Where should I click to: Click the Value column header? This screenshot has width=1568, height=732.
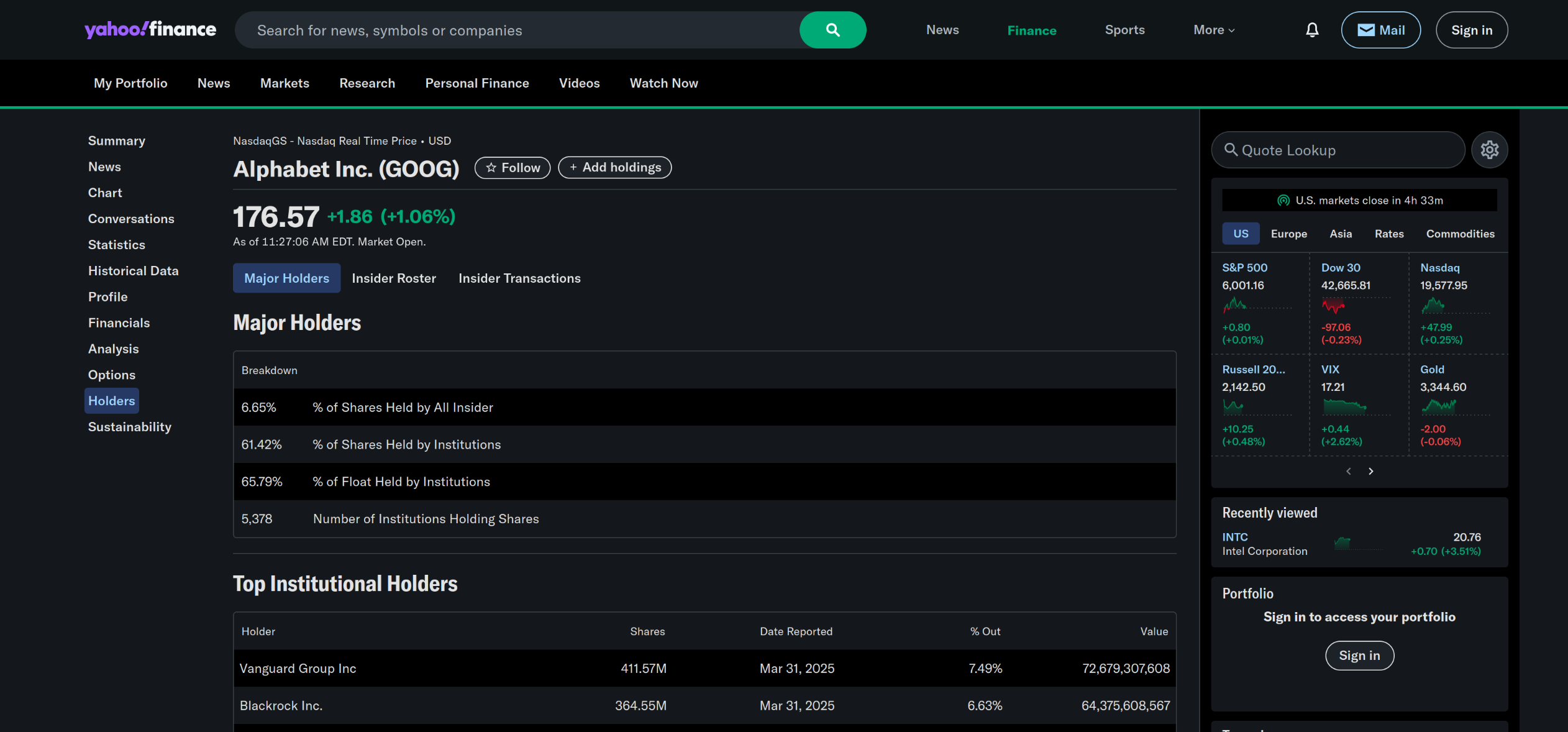pos(1154,631)
